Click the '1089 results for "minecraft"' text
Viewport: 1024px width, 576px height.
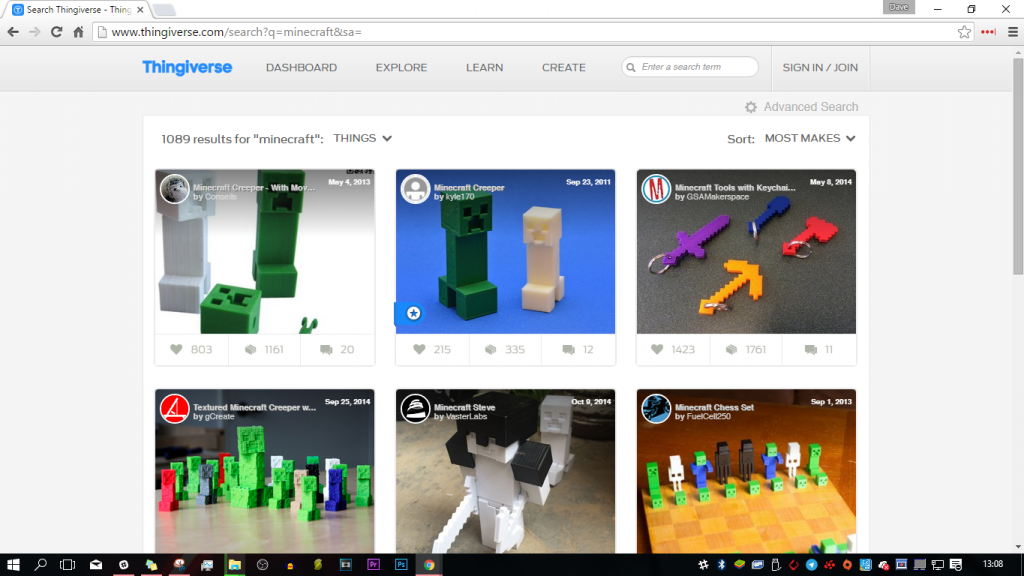(x=242, y=139)
